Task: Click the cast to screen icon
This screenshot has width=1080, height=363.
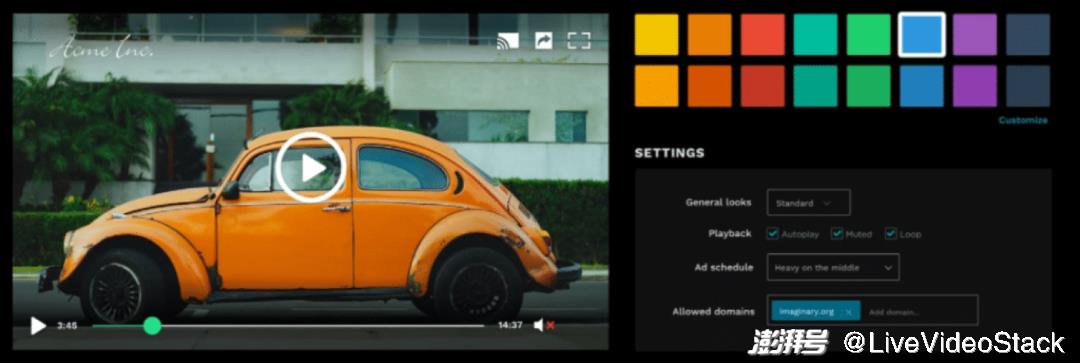Action: [x=508, y=41]
